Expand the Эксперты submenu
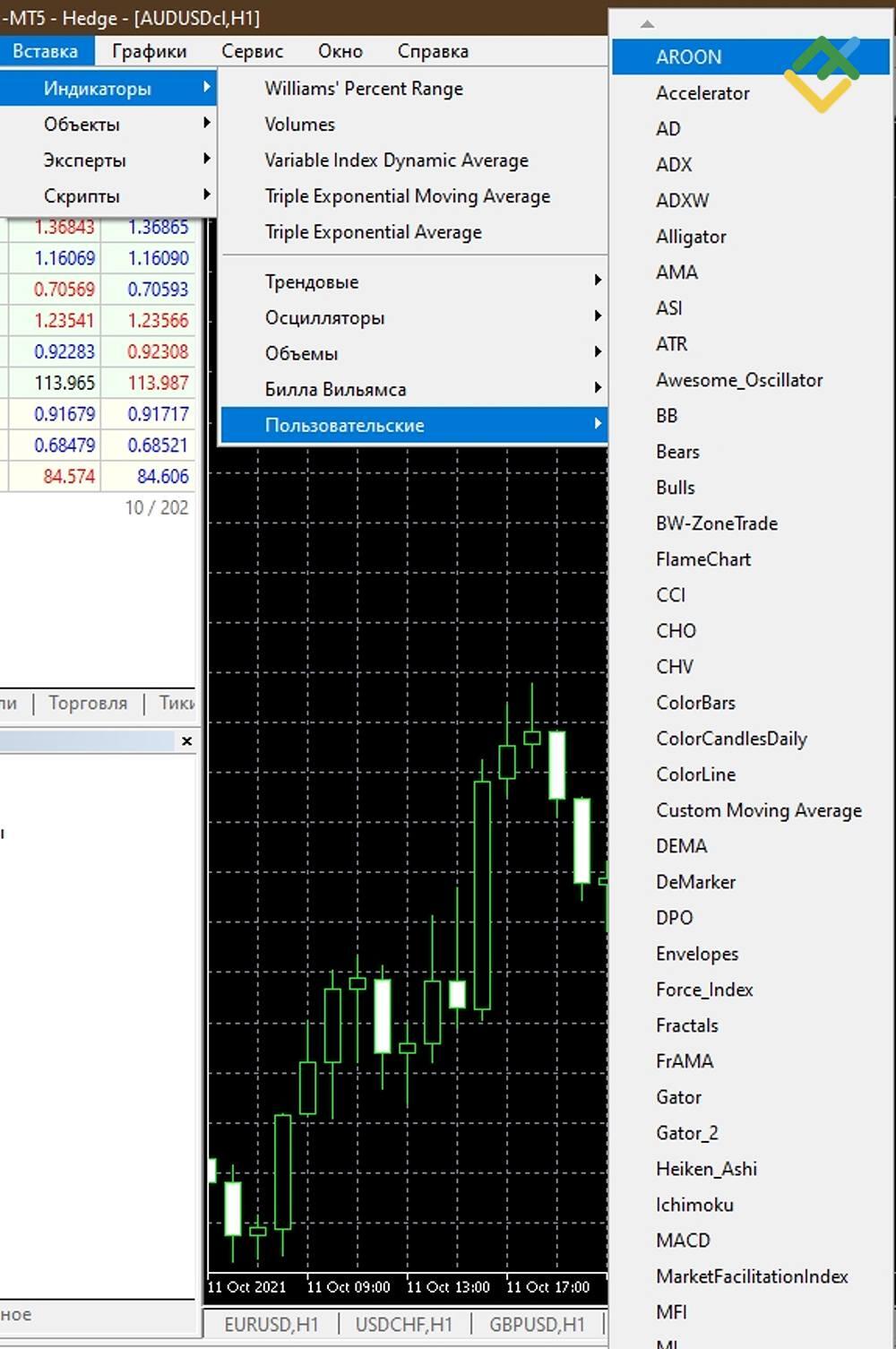Screen dimensions: 896x1349 [x=108, y=160]
